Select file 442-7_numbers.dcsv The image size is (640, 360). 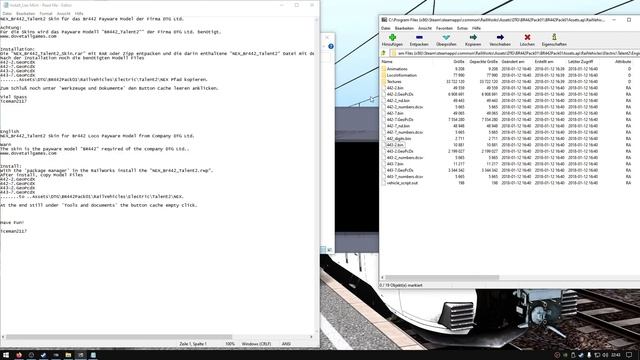click(404, 132)
